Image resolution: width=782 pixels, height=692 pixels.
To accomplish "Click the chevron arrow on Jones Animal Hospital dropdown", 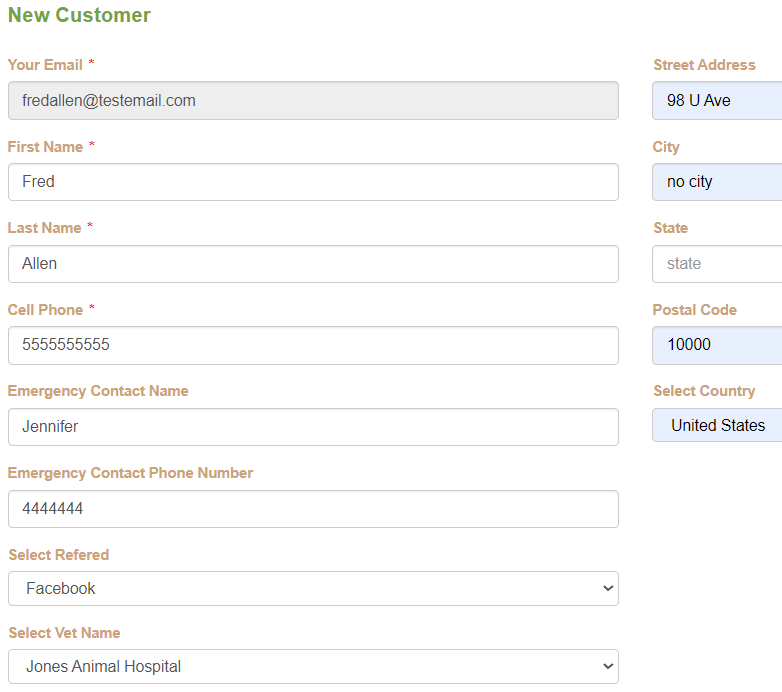I will 608,667.
